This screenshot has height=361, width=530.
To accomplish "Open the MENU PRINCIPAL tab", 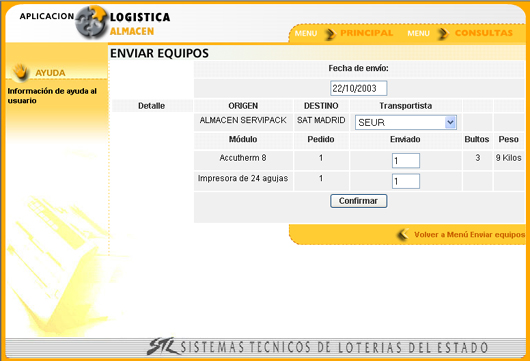I will pyautogui.click(x=343, y=33).
